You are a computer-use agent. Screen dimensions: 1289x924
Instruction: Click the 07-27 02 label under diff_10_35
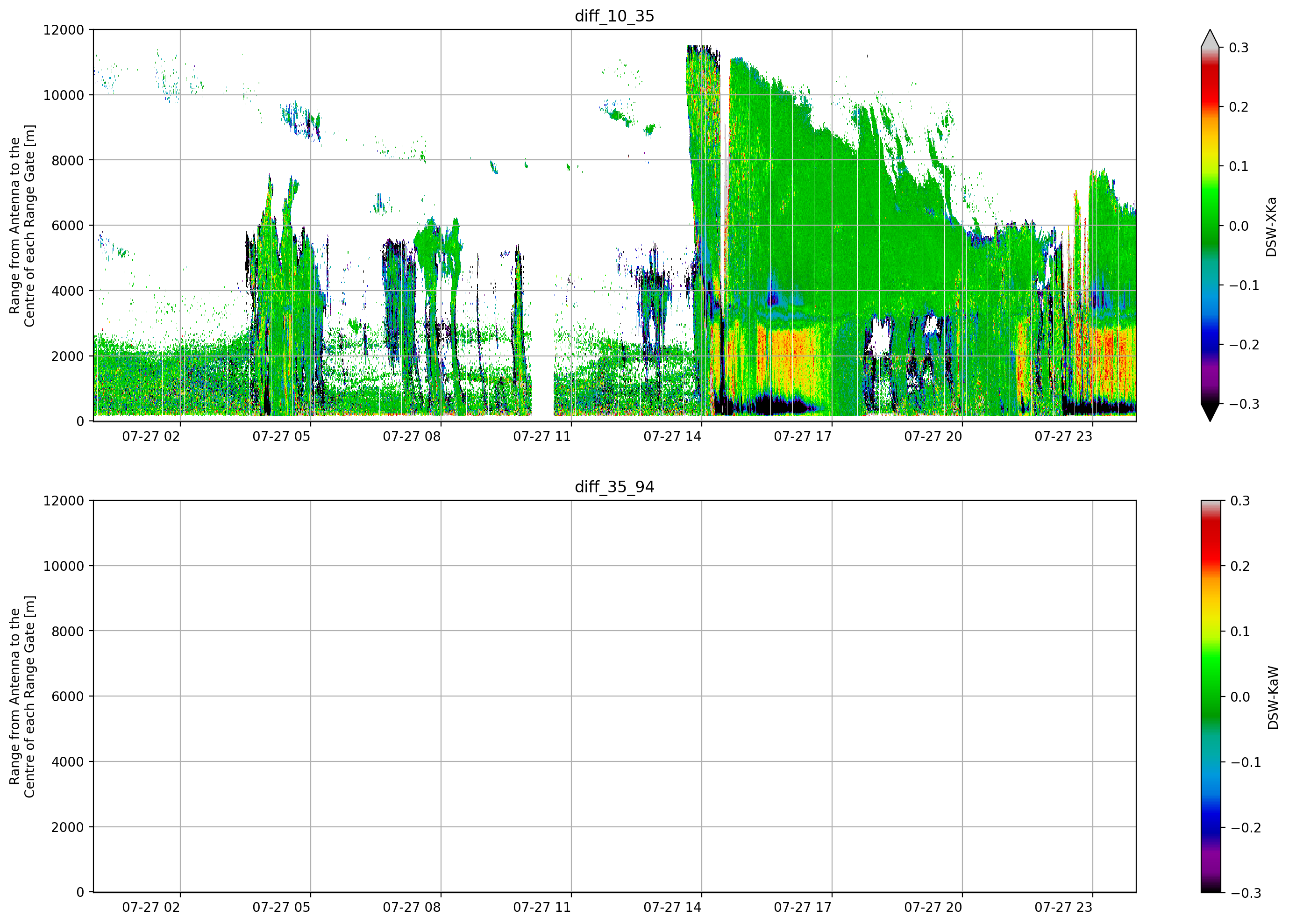pos(151,436)
